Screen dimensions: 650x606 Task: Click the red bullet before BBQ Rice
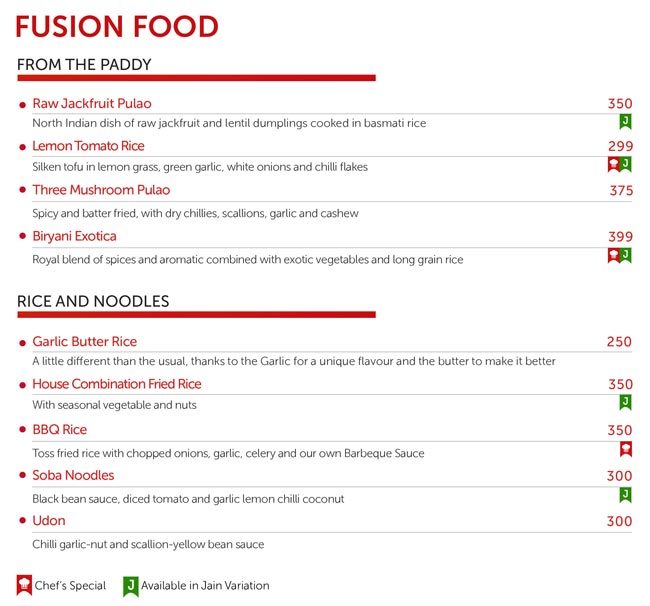point(23,431)
